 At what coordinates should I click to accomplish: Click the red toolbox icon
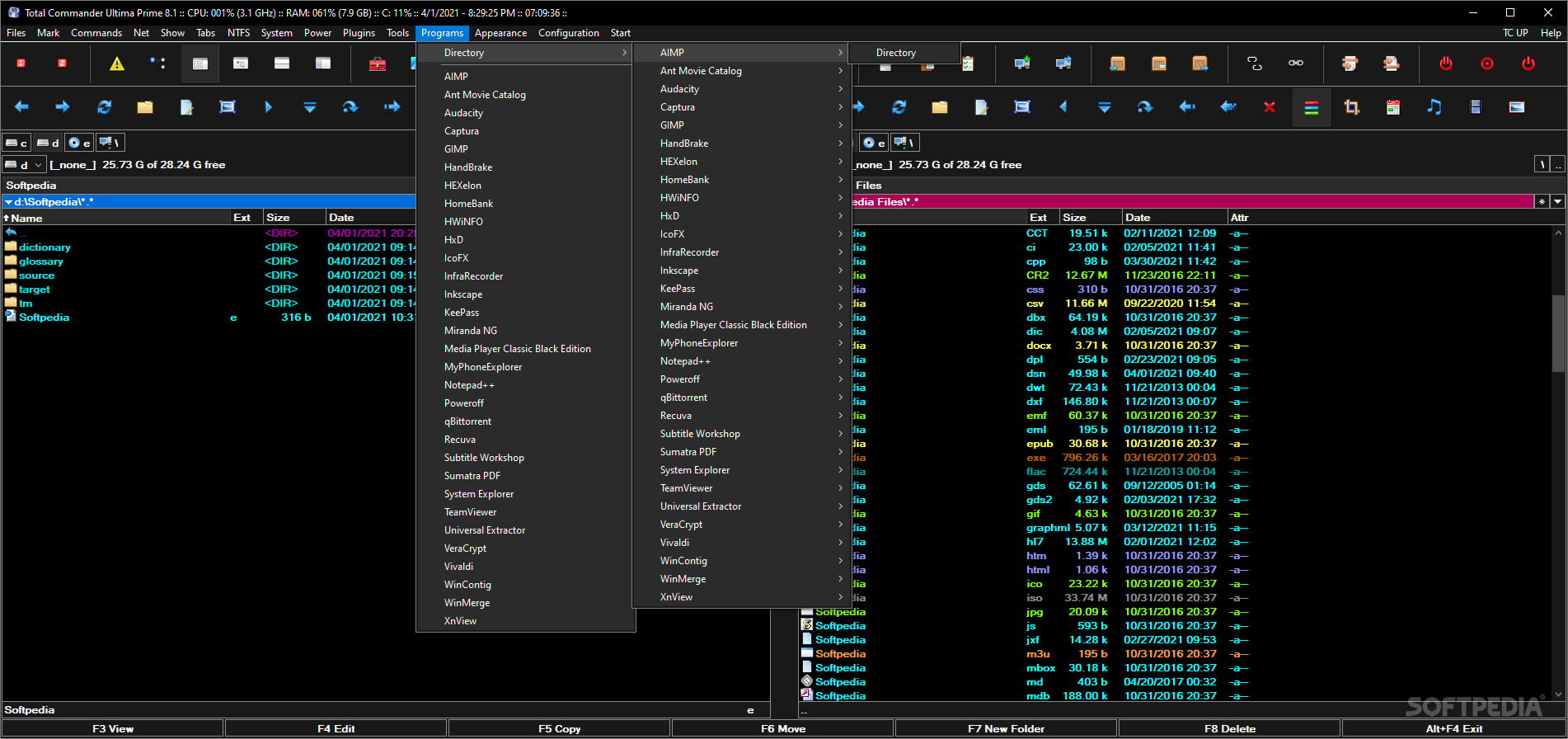(378, 64)
